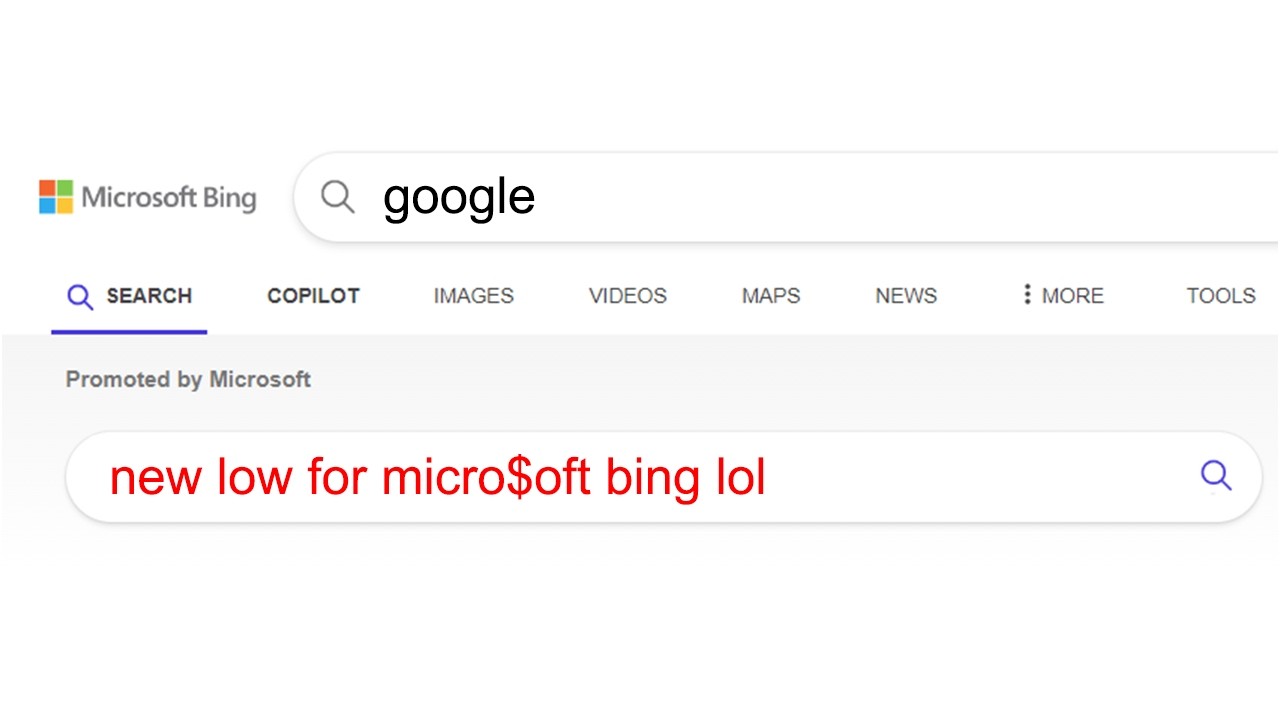Open the MAPS tab
1280x720 pixels.
(x=770, y=296)
